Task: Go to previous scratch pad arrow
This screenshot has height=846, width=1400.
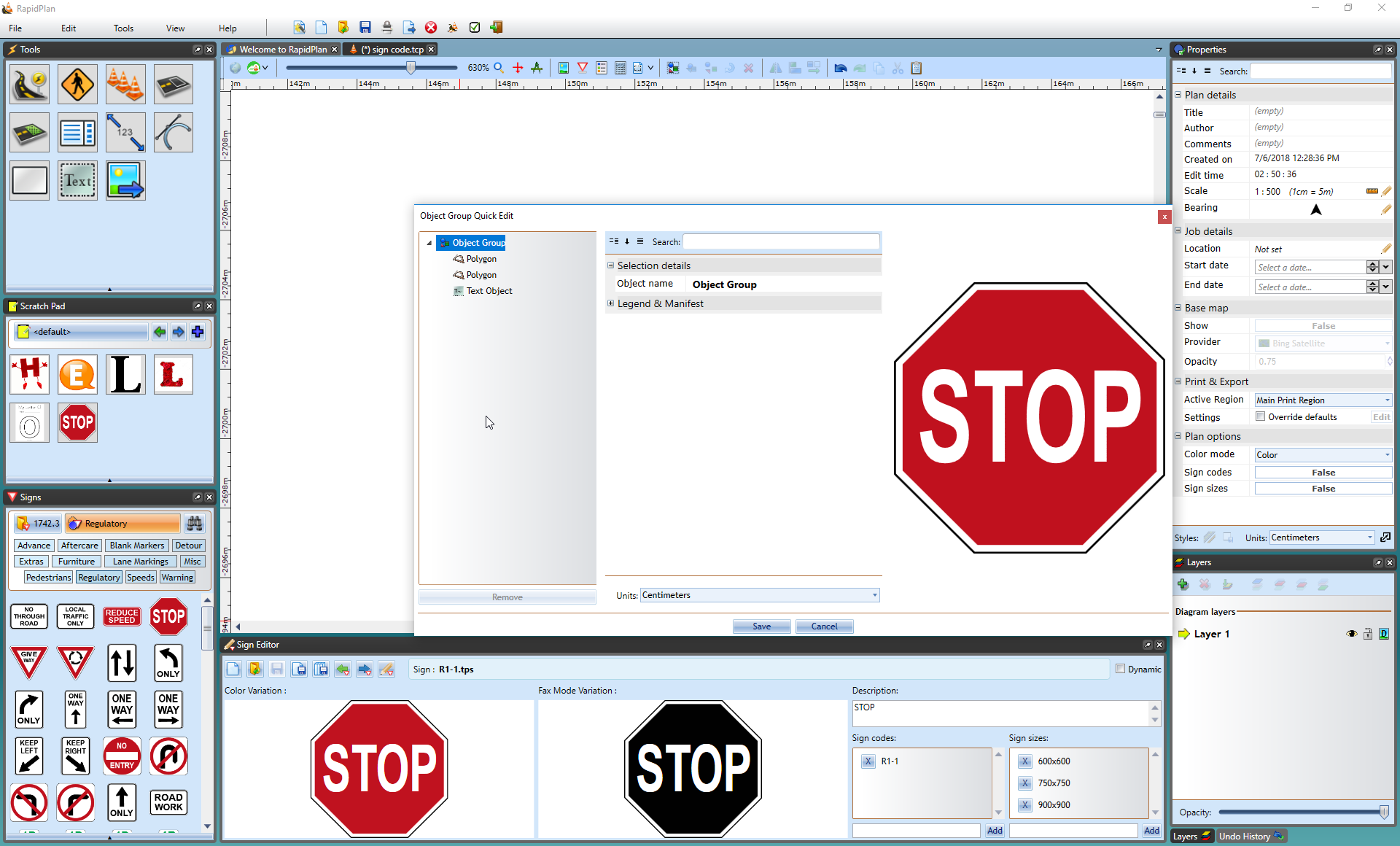Action: pyautogui.click(x=160, y=332)
